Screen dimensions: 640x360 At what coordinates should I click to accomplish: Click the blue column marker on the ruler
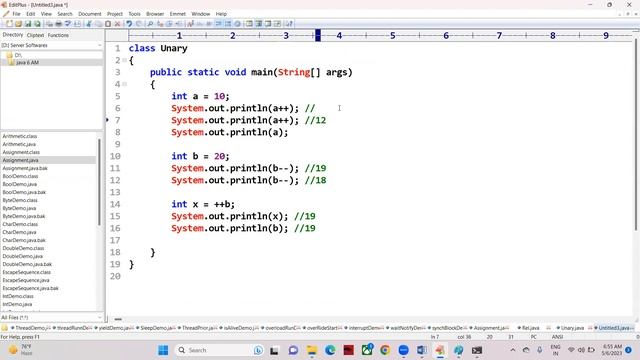[318, 36]
